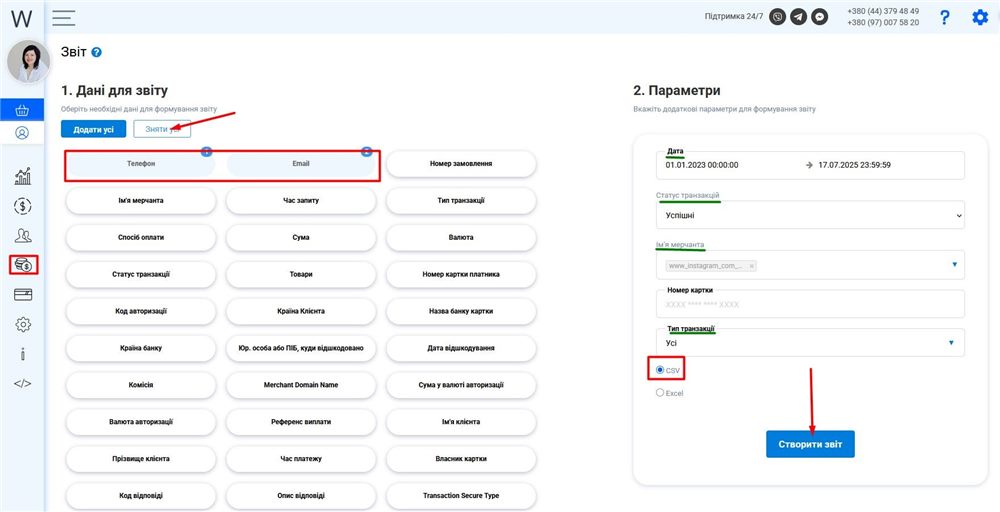
Task: Set the start date 01.01.2023 field
Action: [x=702, y=165]
